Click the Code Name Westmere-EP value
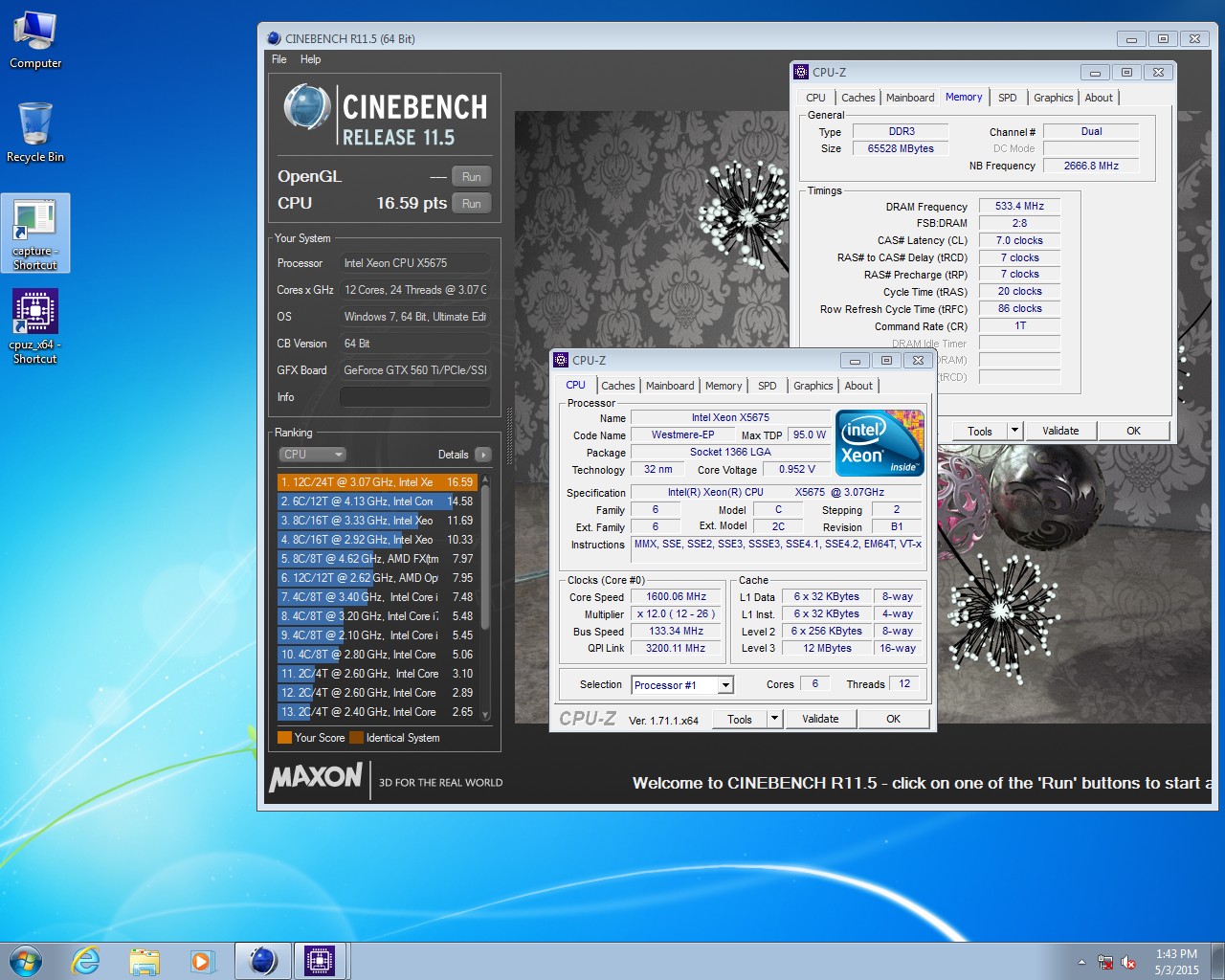Image resolution: width=1225 pixels, height=980 pixels. [682, 434]
